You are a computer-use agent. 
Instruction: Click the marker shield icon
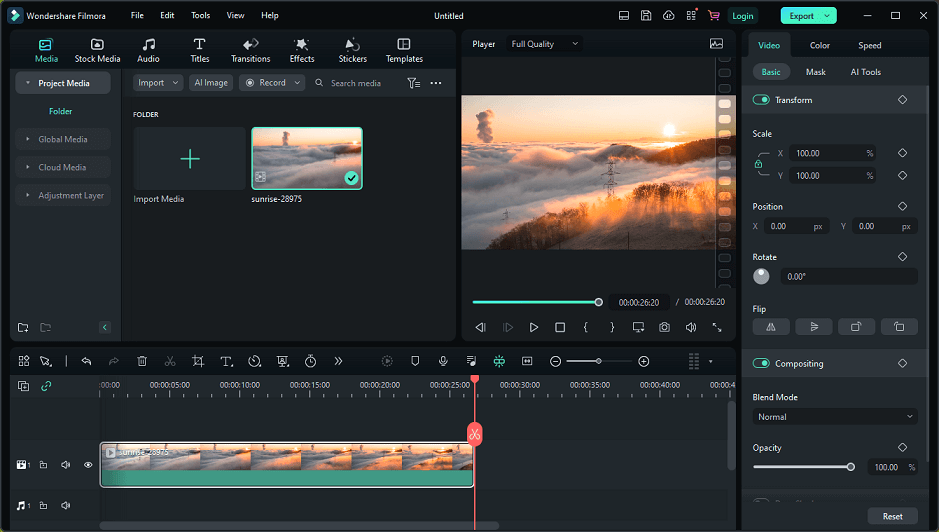tap(415, 361)
